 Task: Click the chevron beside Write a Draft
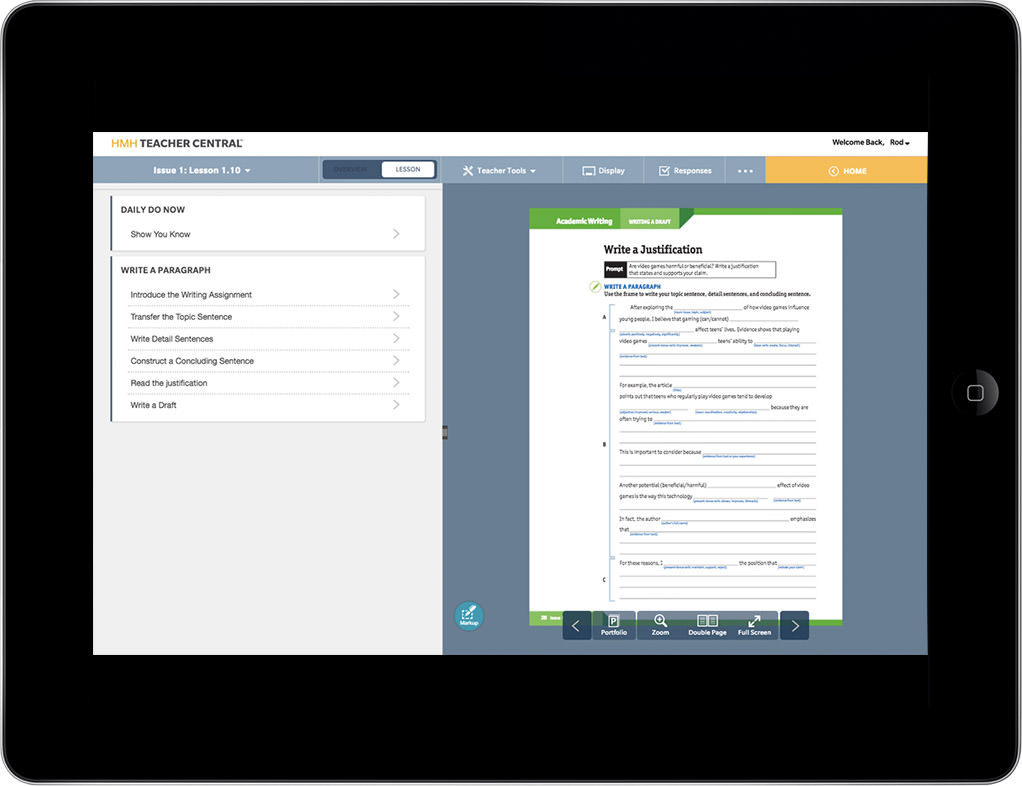click(396, 405)
